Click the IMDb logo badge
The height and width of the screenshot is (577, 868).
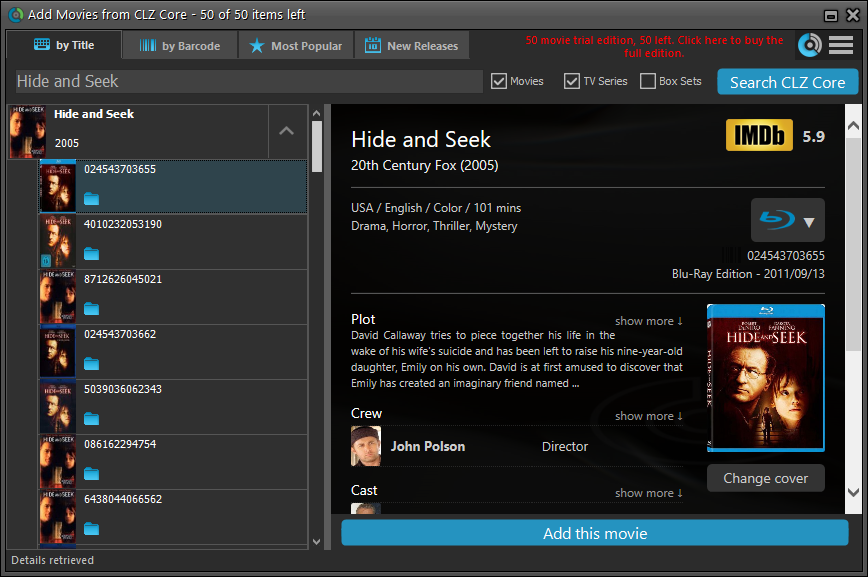[757, 136]
